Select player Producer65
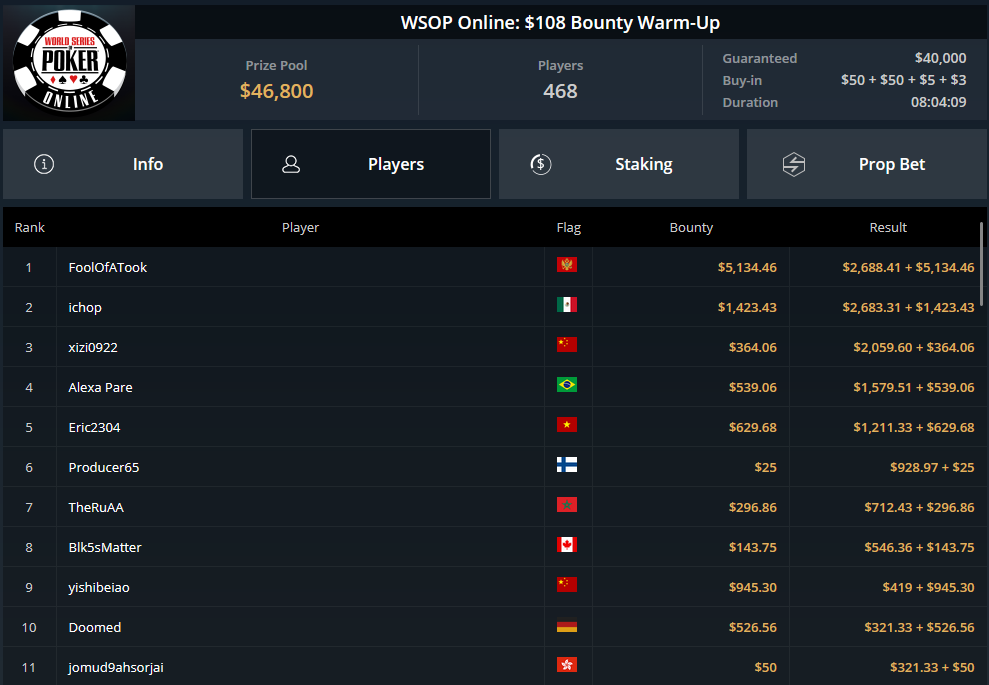 point(103,467)
